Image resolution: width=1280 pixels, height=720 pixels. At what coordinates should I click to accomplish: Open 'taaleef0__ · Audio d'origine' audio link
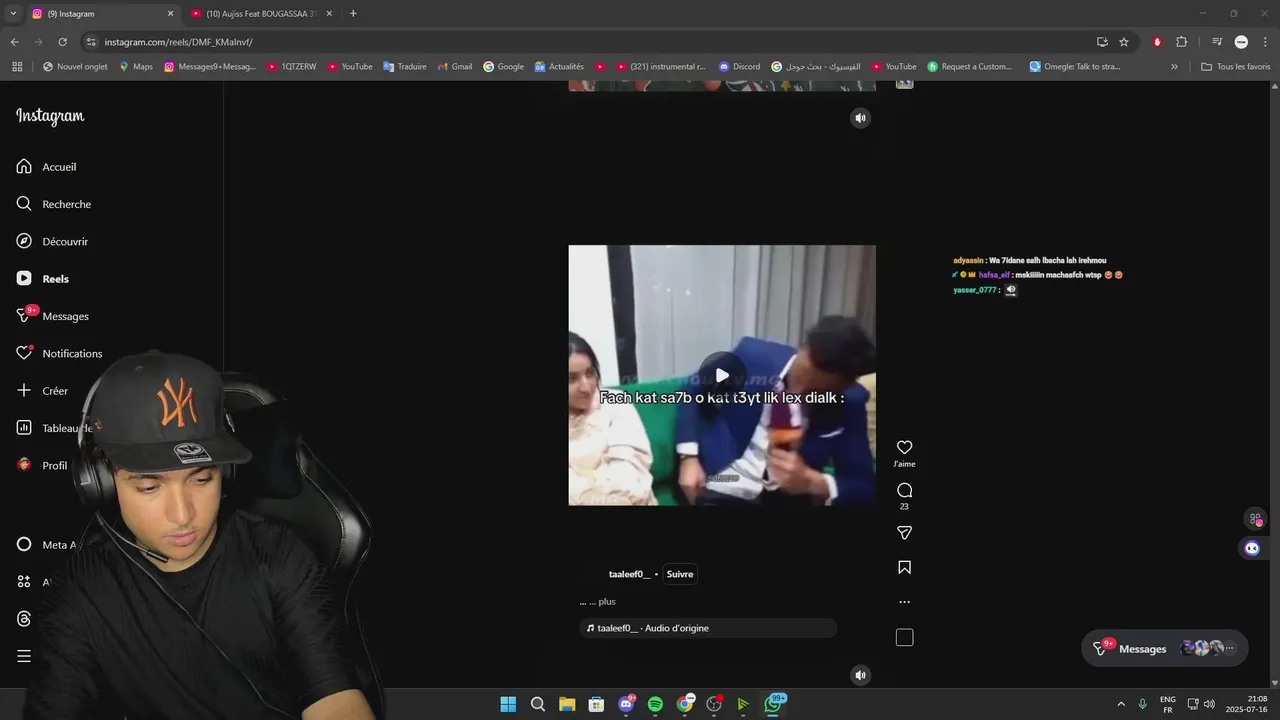708,628
